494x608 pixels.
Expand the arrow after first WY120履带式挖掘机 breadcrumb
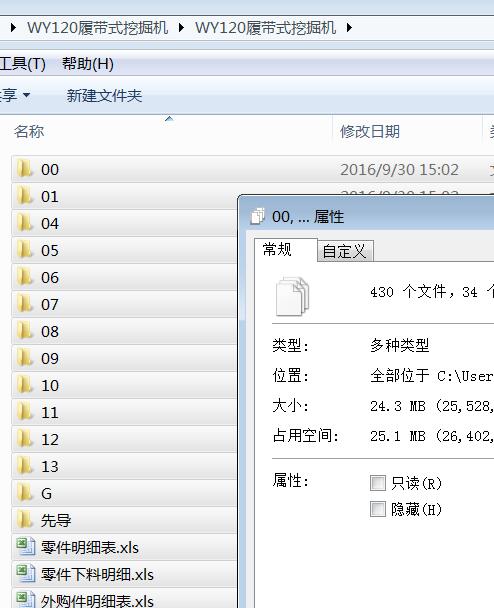tap(181, 28)
